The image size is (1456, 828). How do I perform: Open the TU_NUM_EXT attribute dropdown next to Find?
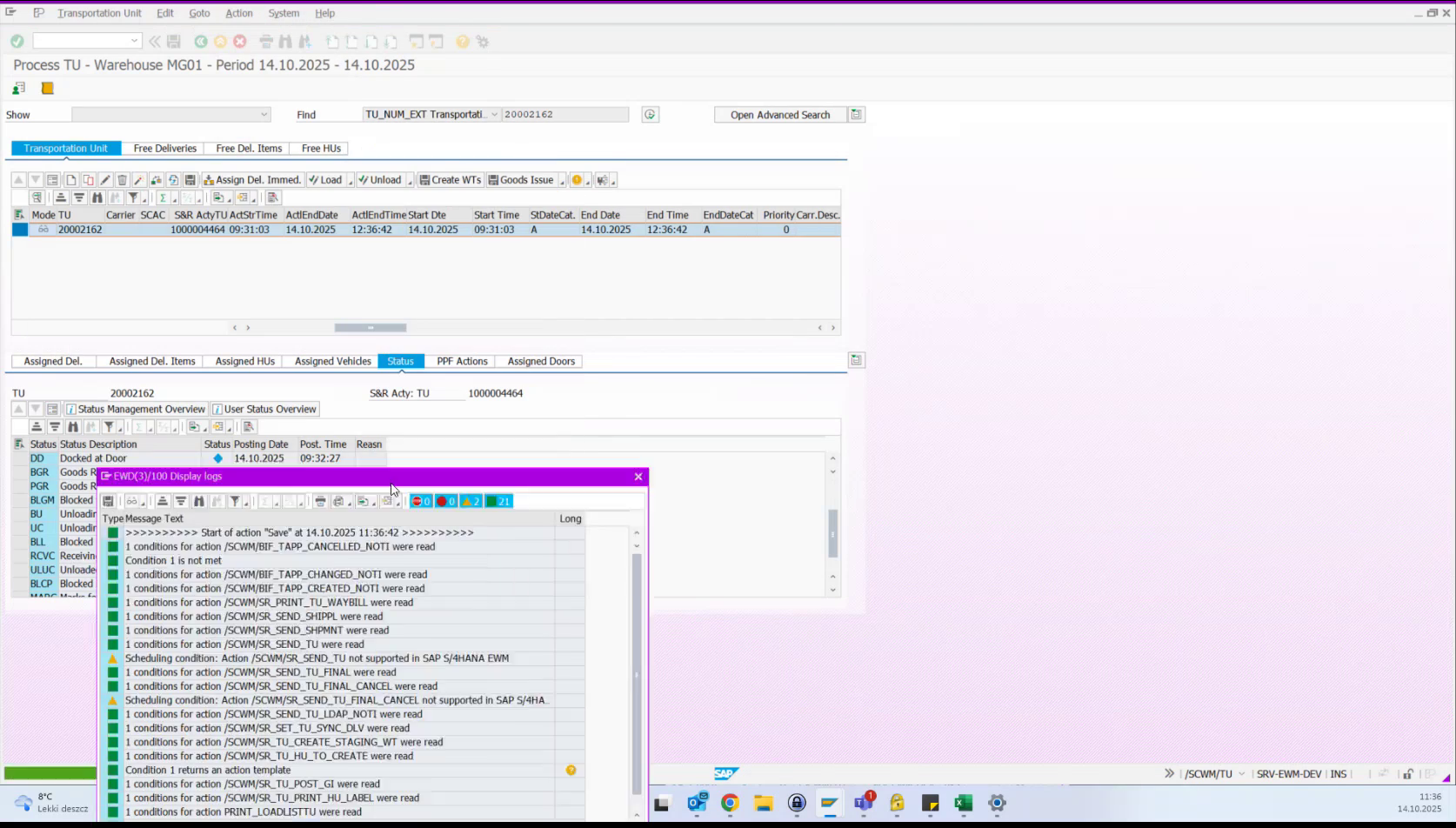[494, 114]
